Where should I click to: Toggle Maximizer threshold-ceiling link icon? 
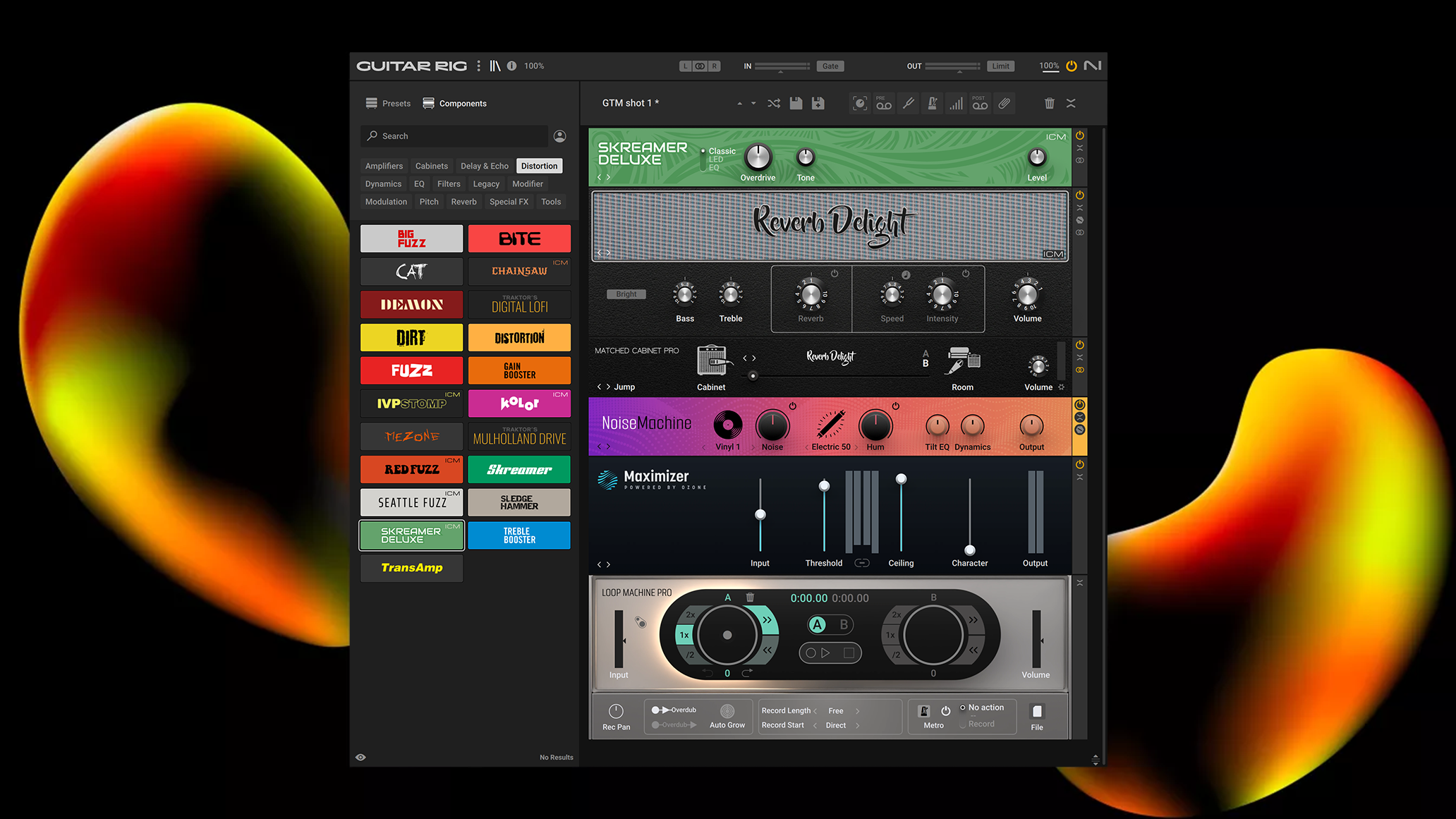point(862,563)
